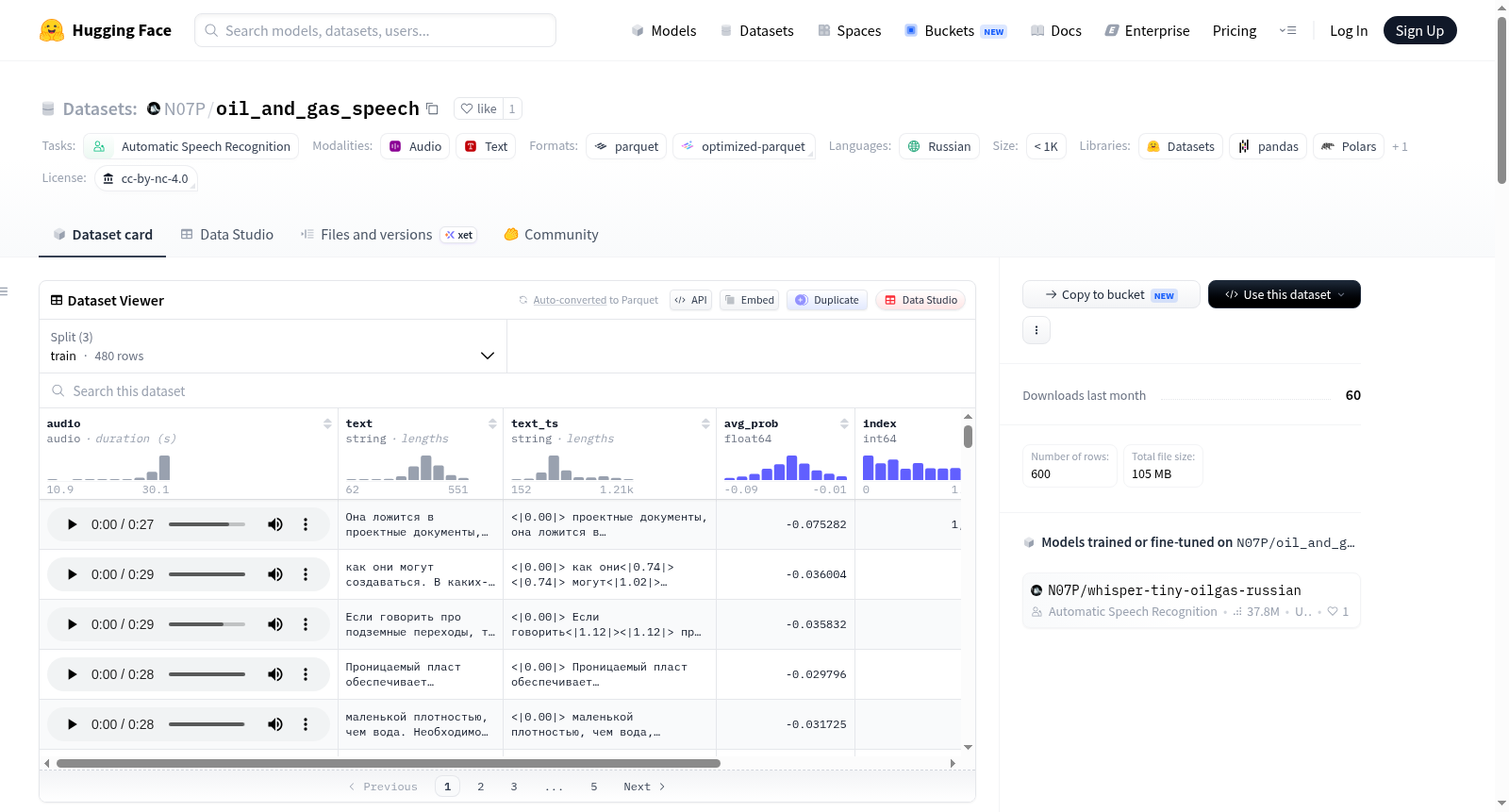The image size is (1509, 812).
Task: Mute the audio in 'Проницаемый пласт' row
Action: point(275,674)
